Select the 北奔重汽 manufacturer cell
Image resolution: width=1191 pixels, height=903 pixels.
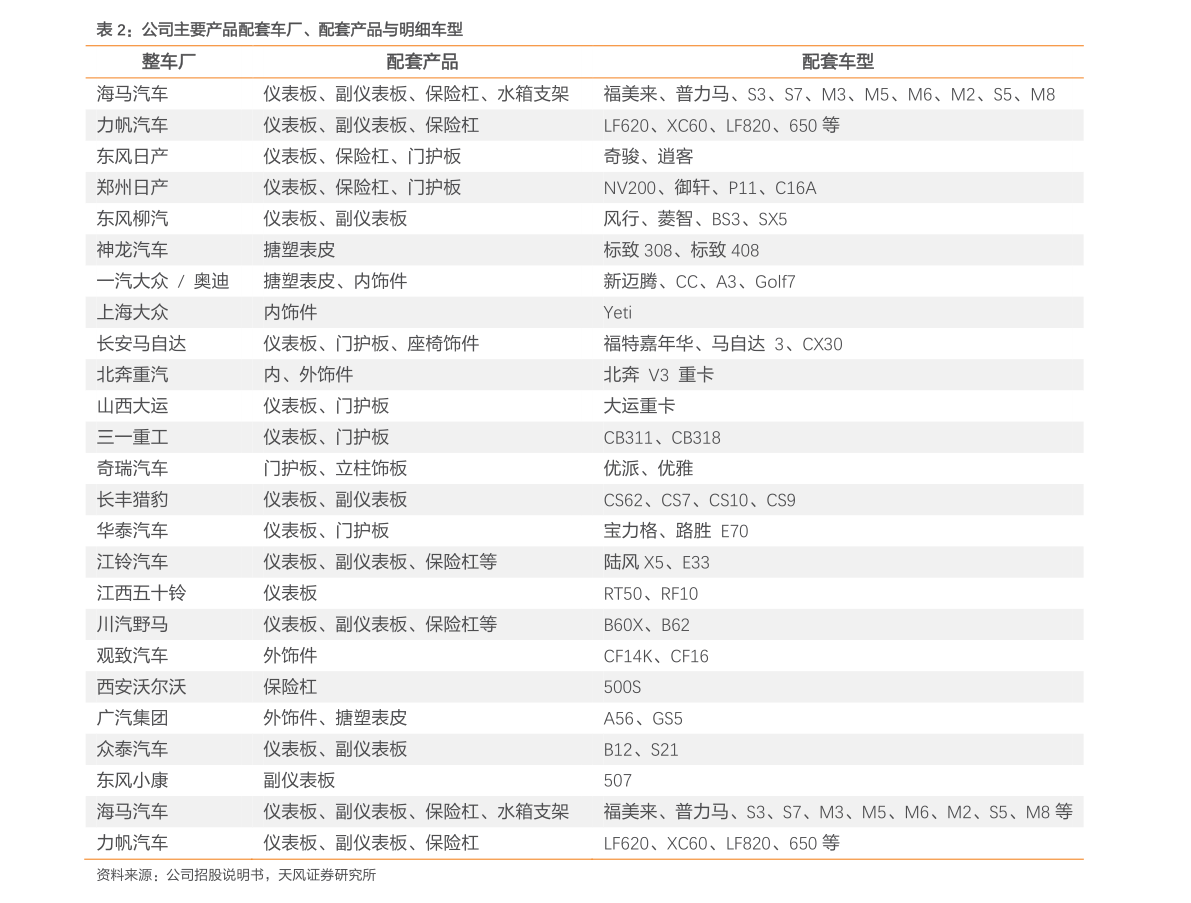tap(132, 374)
